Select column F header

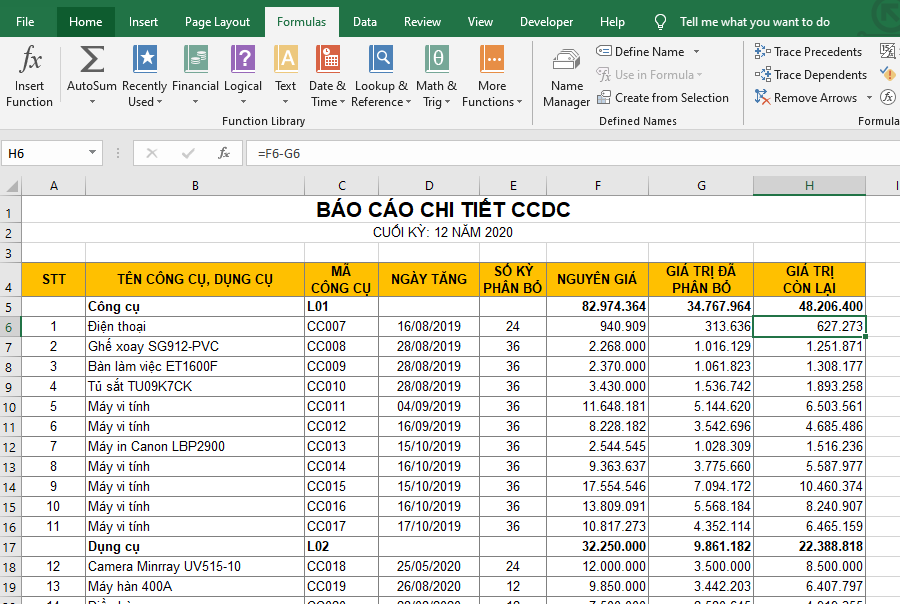tap(597, 186)
